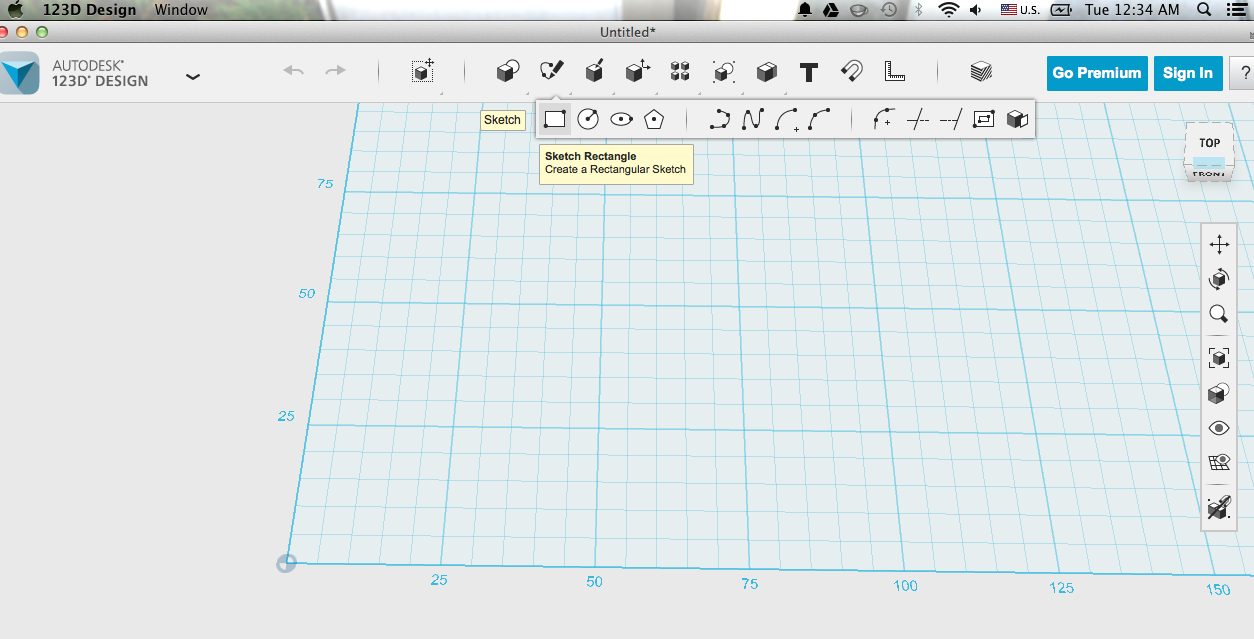Open the Primitives dropdown
The image size is (1254, 639).
tap(508, 72)
